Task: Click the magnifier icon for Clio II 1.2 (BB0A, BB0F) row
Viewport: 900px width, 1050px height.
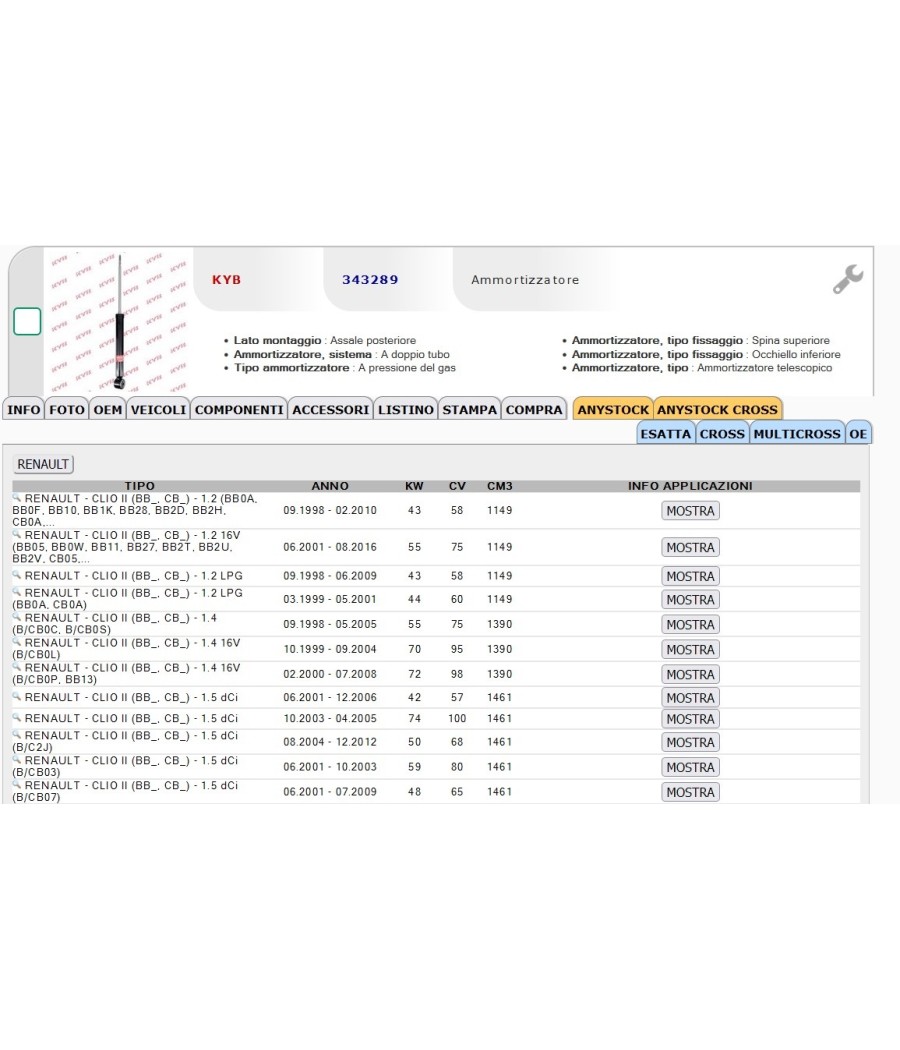Action: tap(17, 498)
